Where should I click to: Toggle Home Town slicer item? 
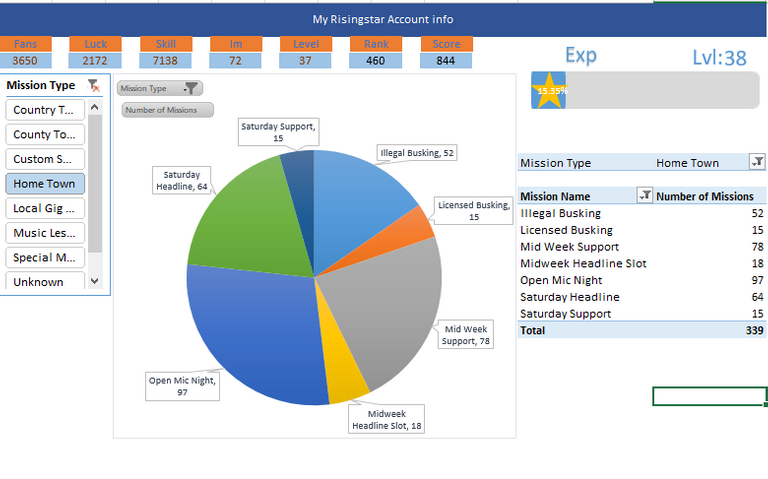45,184
